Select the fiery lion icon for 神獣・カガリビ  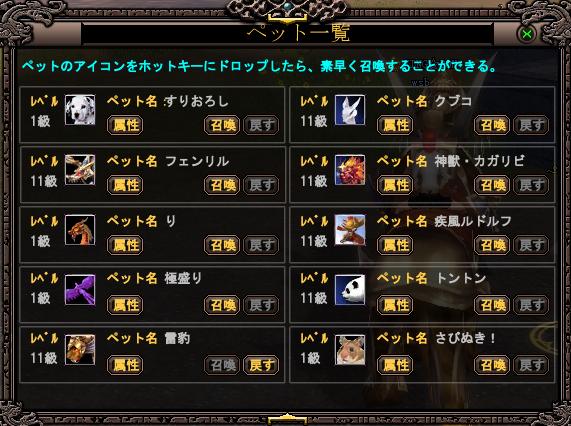point(350,170)
